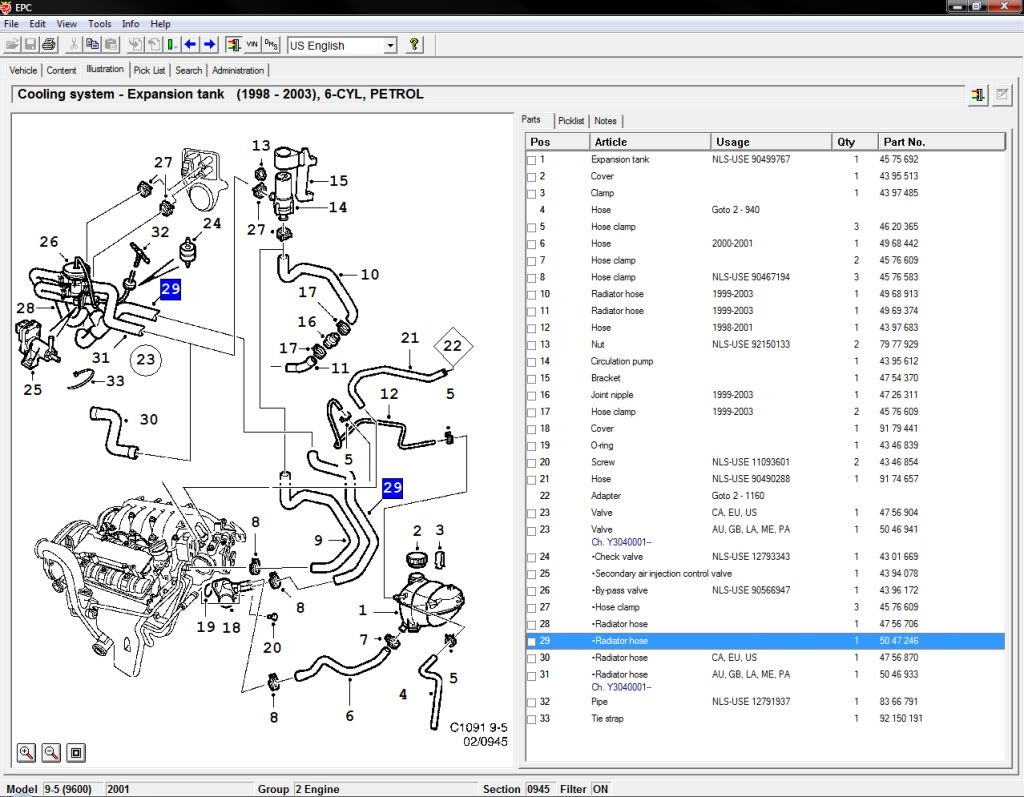This screenshot has height=797, width=1024.
Task: Open help with the question mark icon
Action: coord(414,44)
